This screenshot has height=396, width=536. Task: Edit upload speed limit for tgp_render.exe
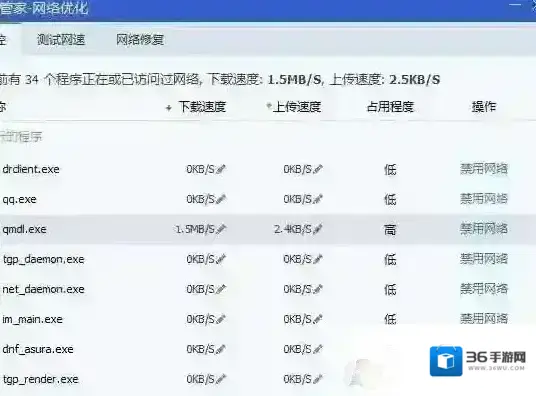click(318, 379)
